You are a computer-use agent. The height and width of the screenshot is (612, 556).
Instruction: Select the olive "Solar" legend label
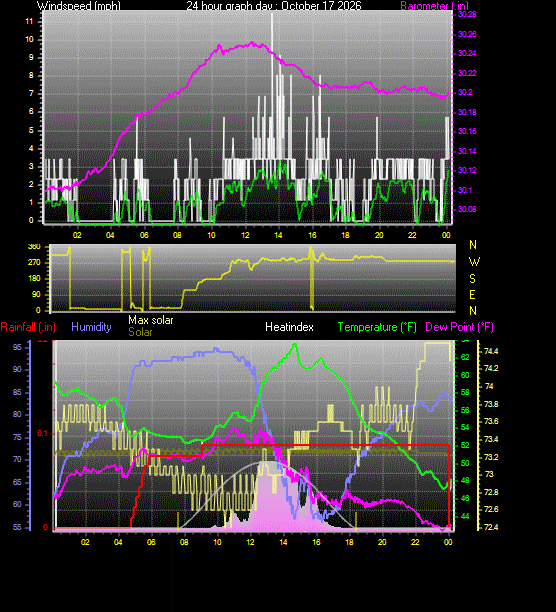[x=140, y=332]
